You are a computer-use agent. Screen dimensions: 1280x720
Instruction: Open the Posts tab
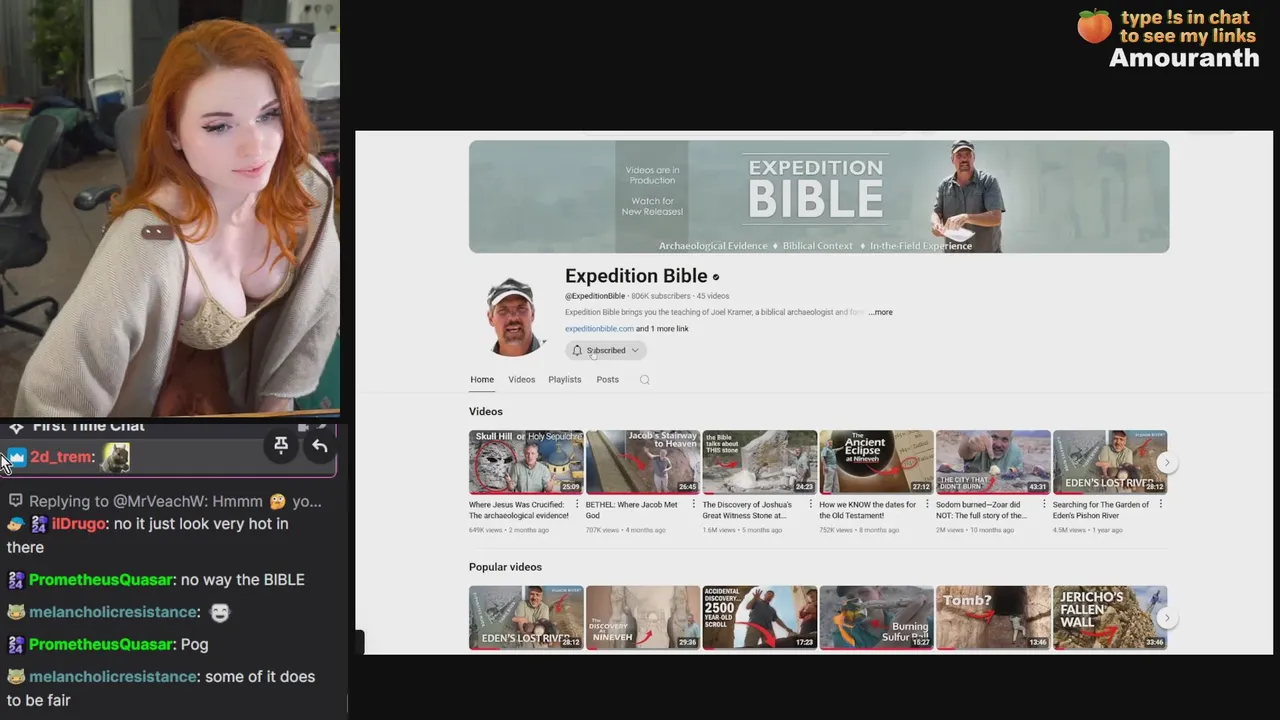[607, 379]
